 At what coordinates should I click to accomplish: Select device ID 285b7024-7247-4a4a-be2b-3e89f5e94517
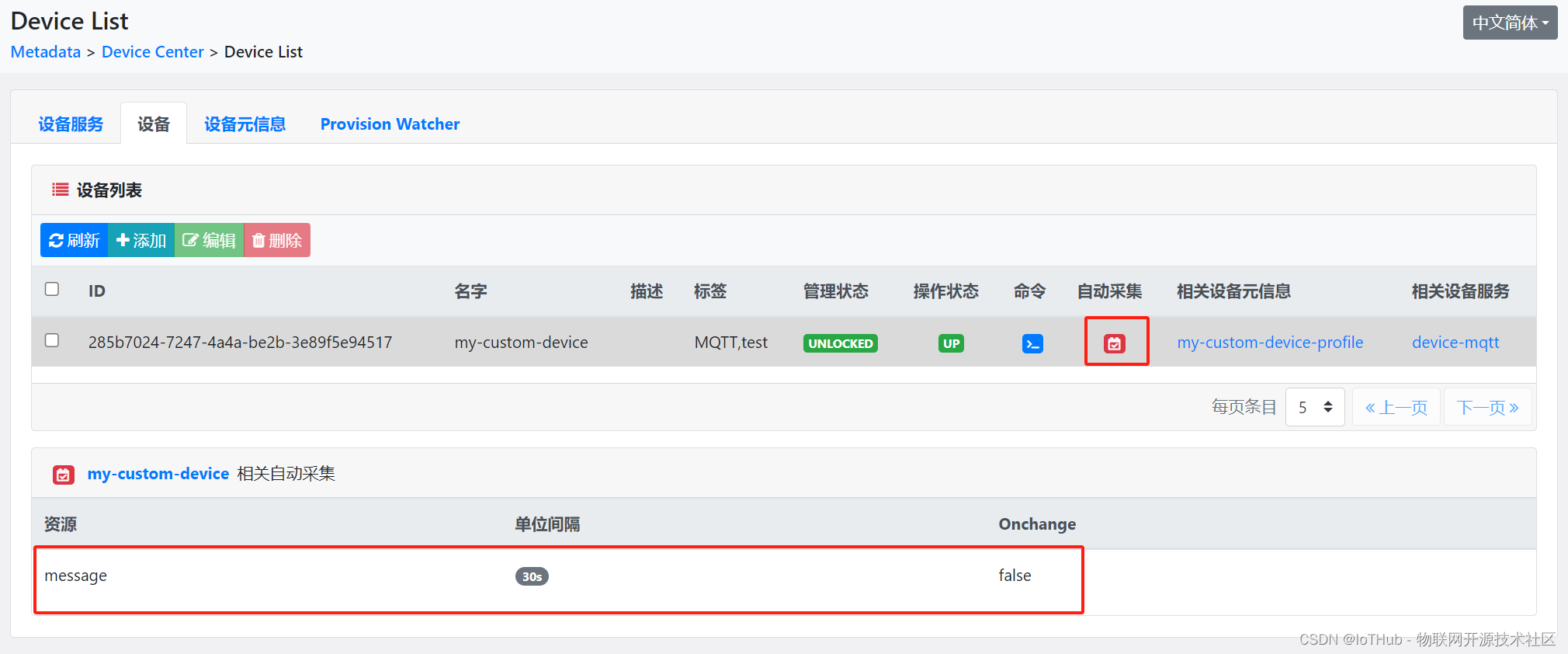pyautogui.click(x=241, y=343)
